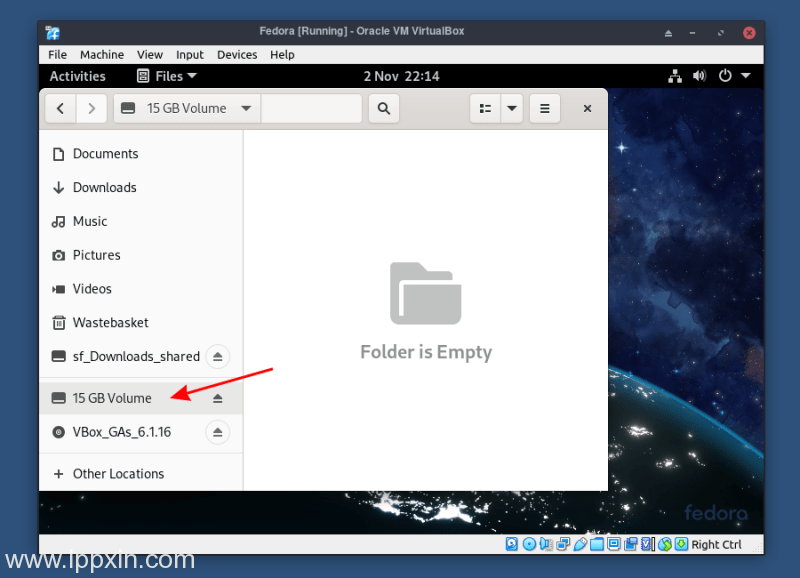
Task: Click the optical disc status icon
Action: tap(529, 544)
